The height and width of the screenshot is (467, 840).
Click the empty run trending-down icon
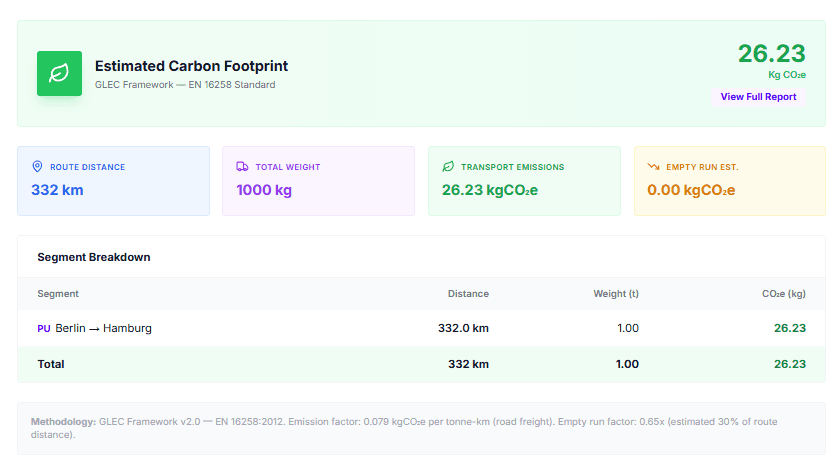(653, 167)
